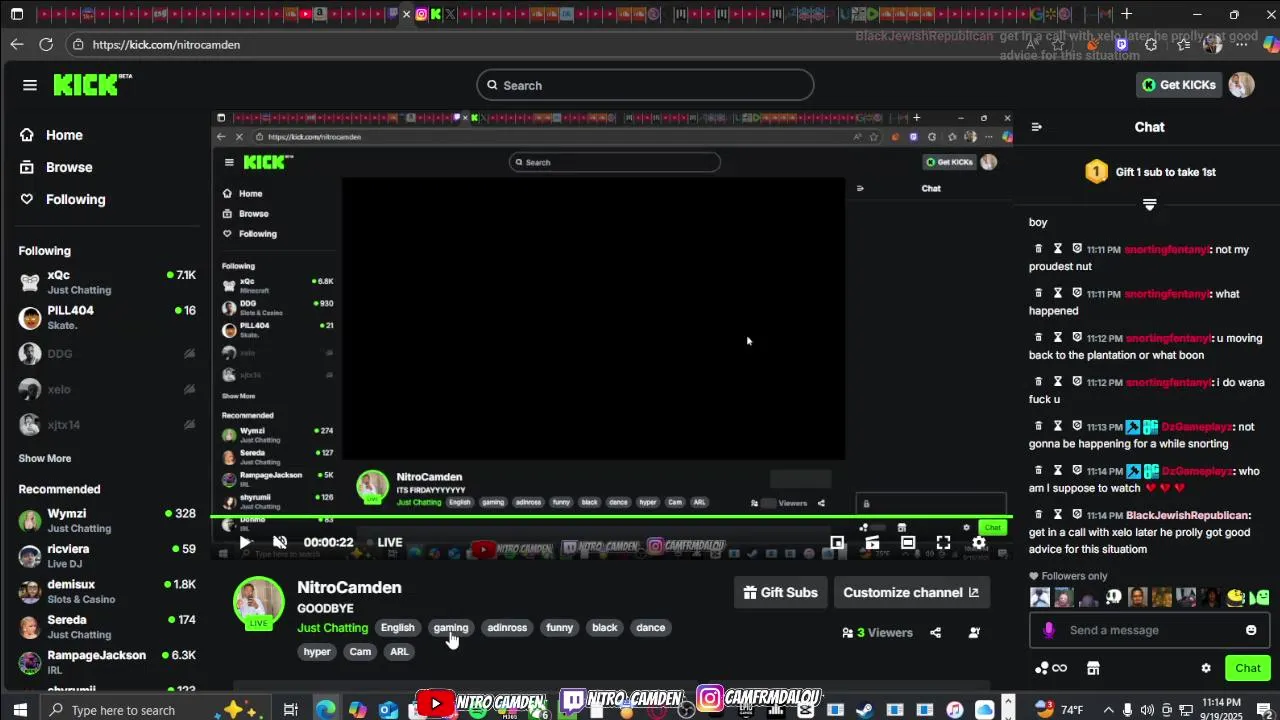
Task: Open the KICKs points balance
Action: 1050,668
